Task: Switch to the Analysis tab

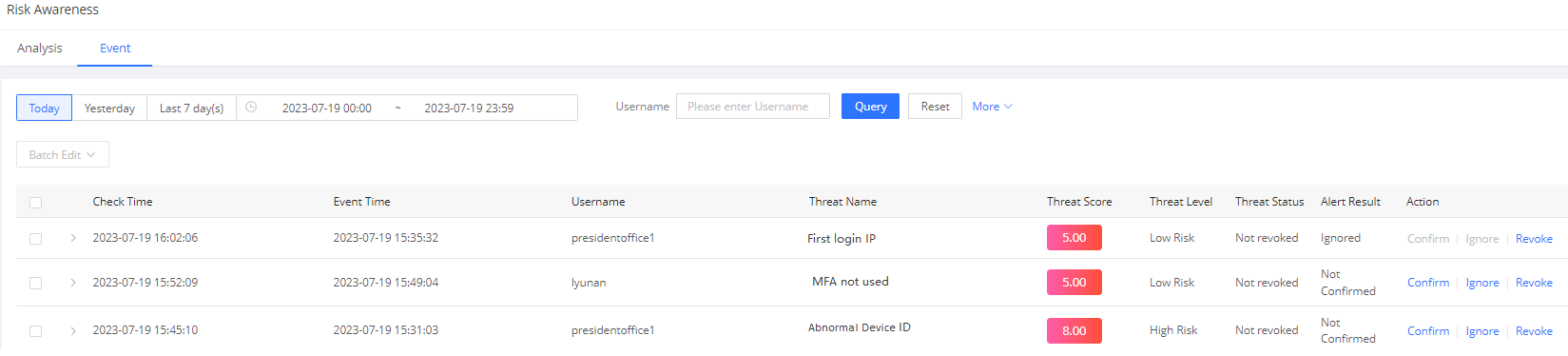Action: [x=40, y=48]
